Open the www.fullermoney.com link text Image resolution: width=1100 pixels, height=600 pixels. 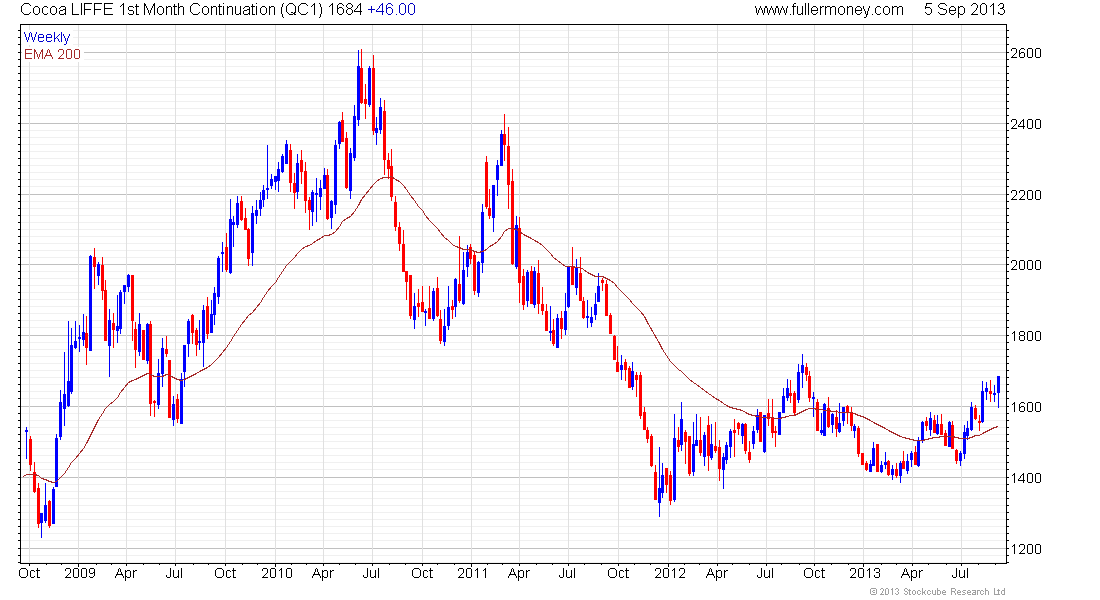[829, 10]
